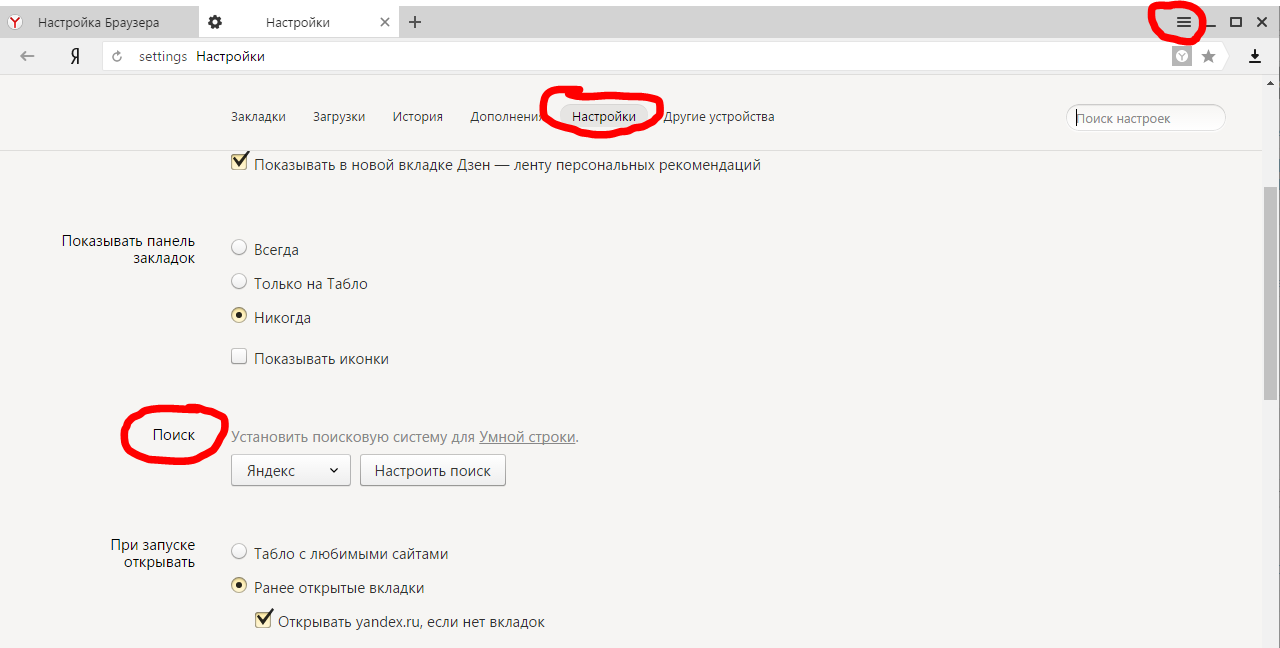This screenshot has height=648, width=1280.
Task: Click the vertical page scrollbar
Action: click(x=1270, y=290)
